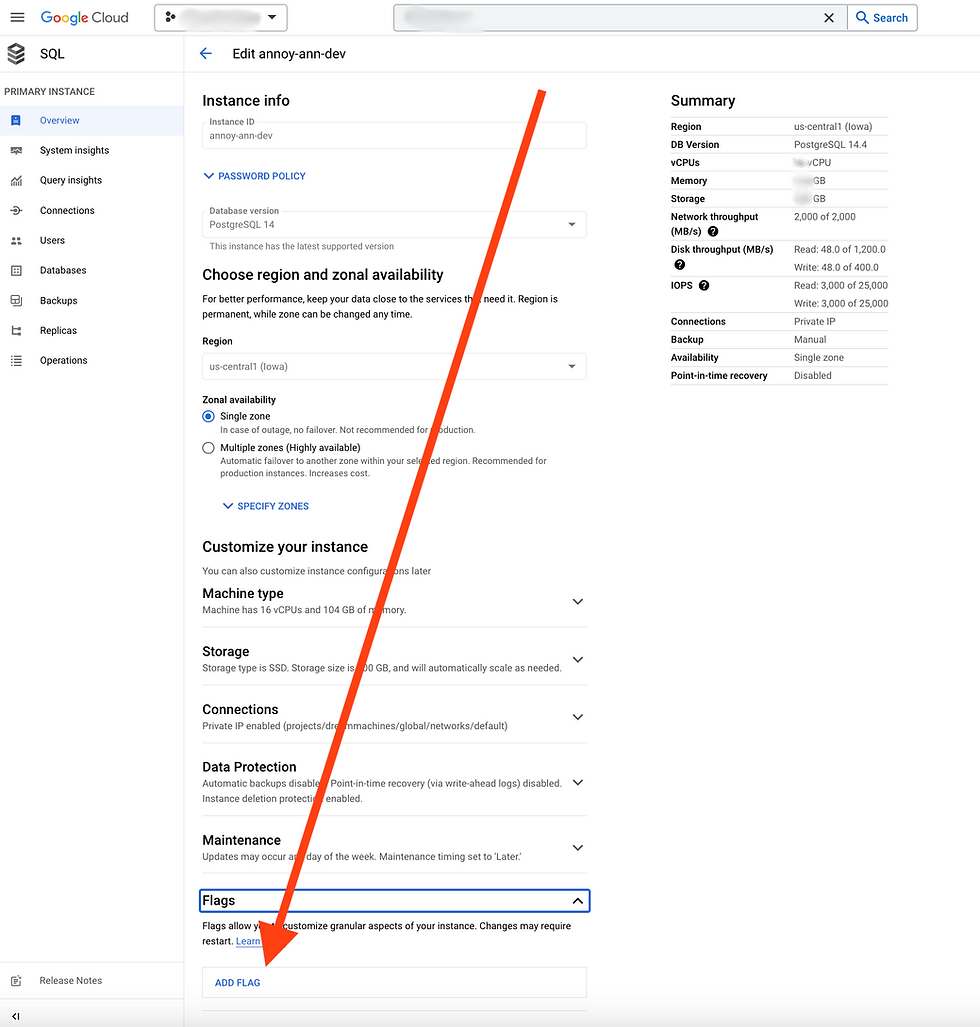Image resolution: width=980 pixels, height=1027 pixels.
Task: Open the Region dropdown
Action: point(394,367)
